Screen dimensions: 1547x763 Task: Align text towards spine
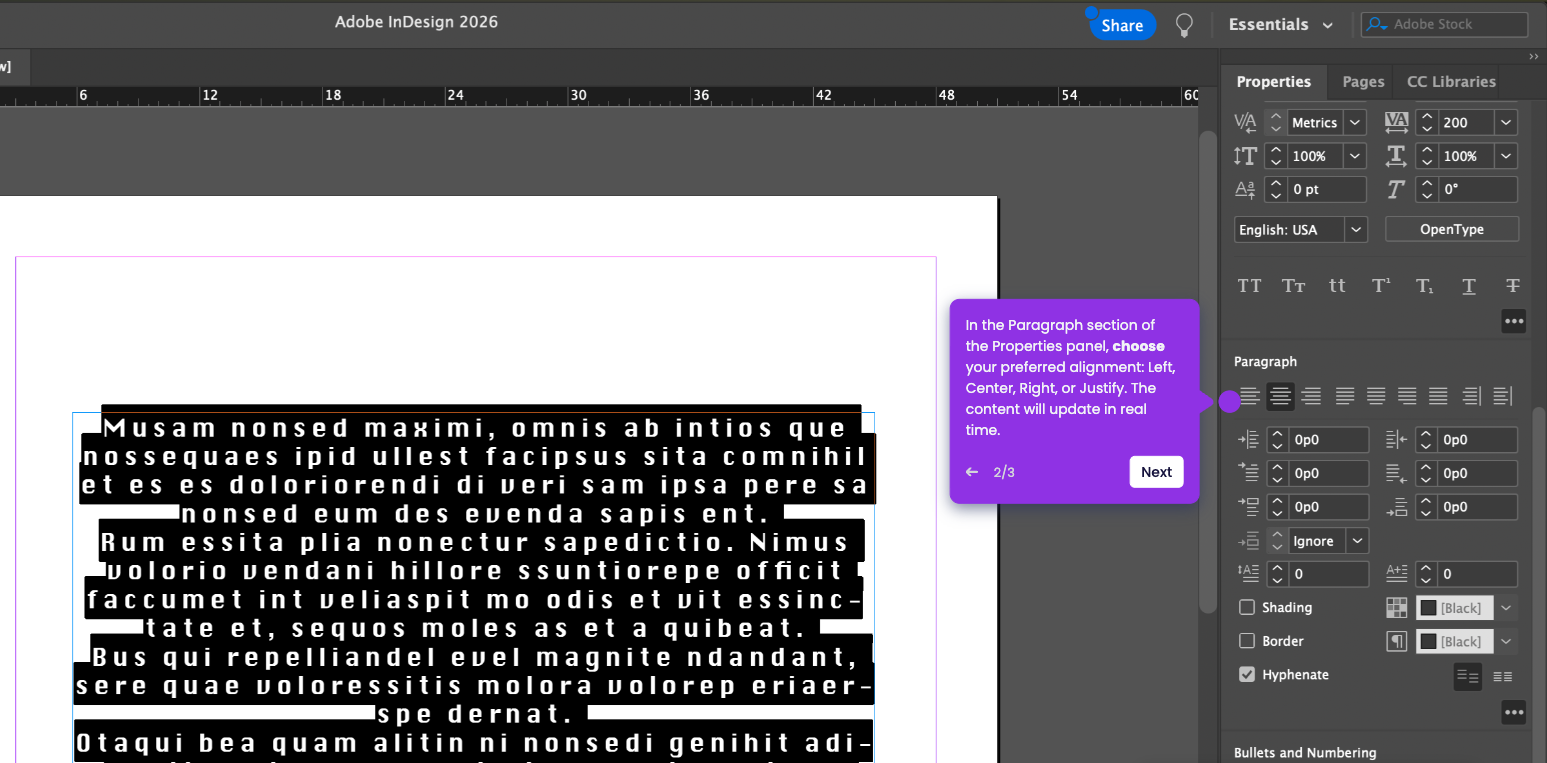[x=1471, y=396]
